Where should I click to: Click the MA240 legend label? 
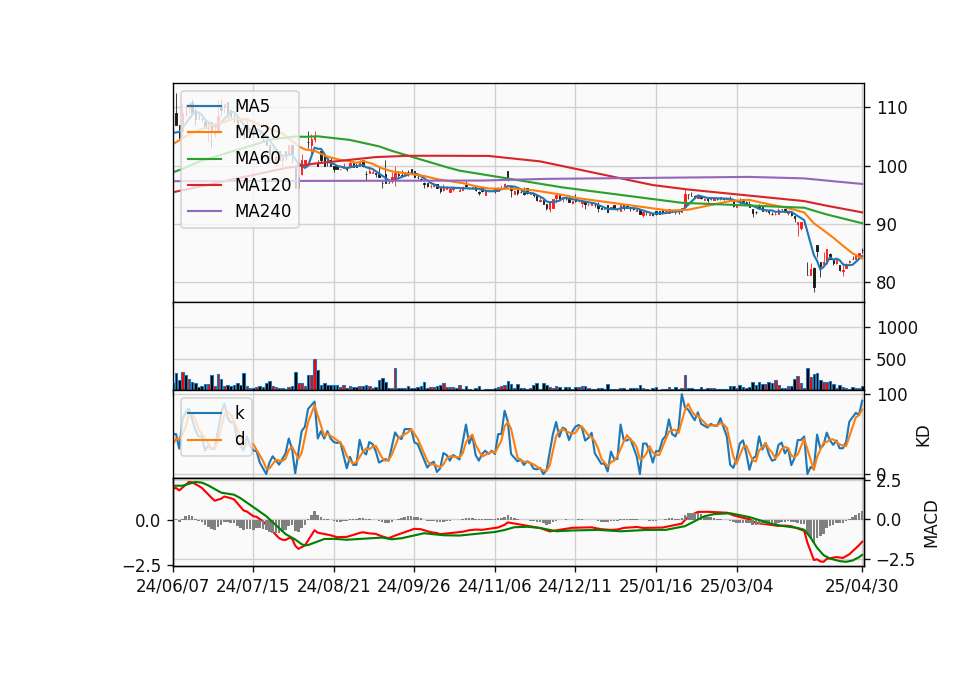(263, 211)
